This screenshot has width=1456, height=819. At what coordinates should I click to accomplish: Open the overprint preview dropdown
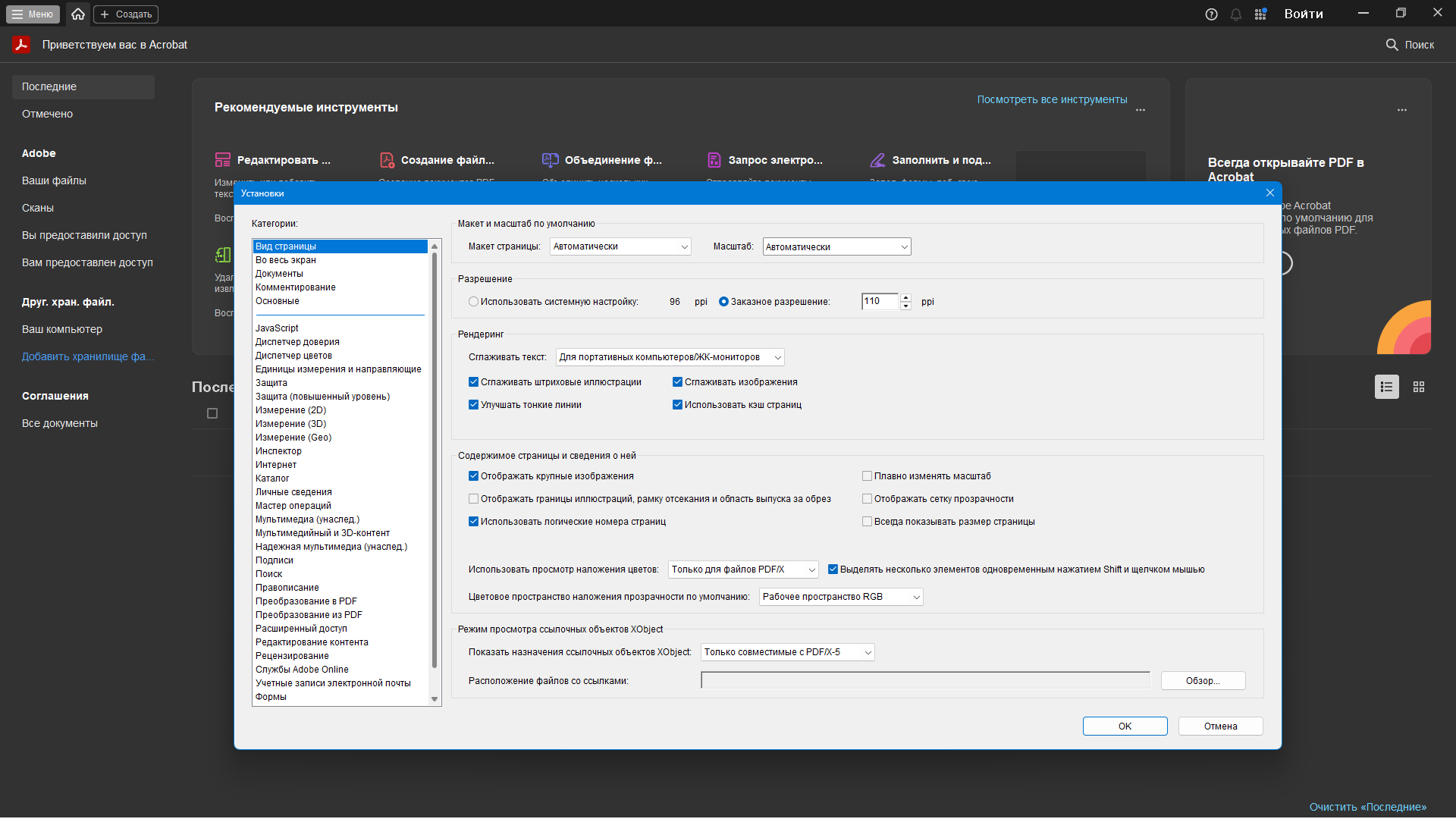pyautogui.click(x=742, y=570)
